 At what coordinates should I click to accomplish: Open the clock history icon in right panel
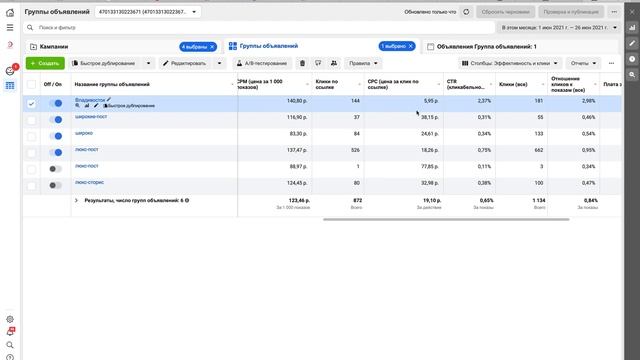coord(632,59)
